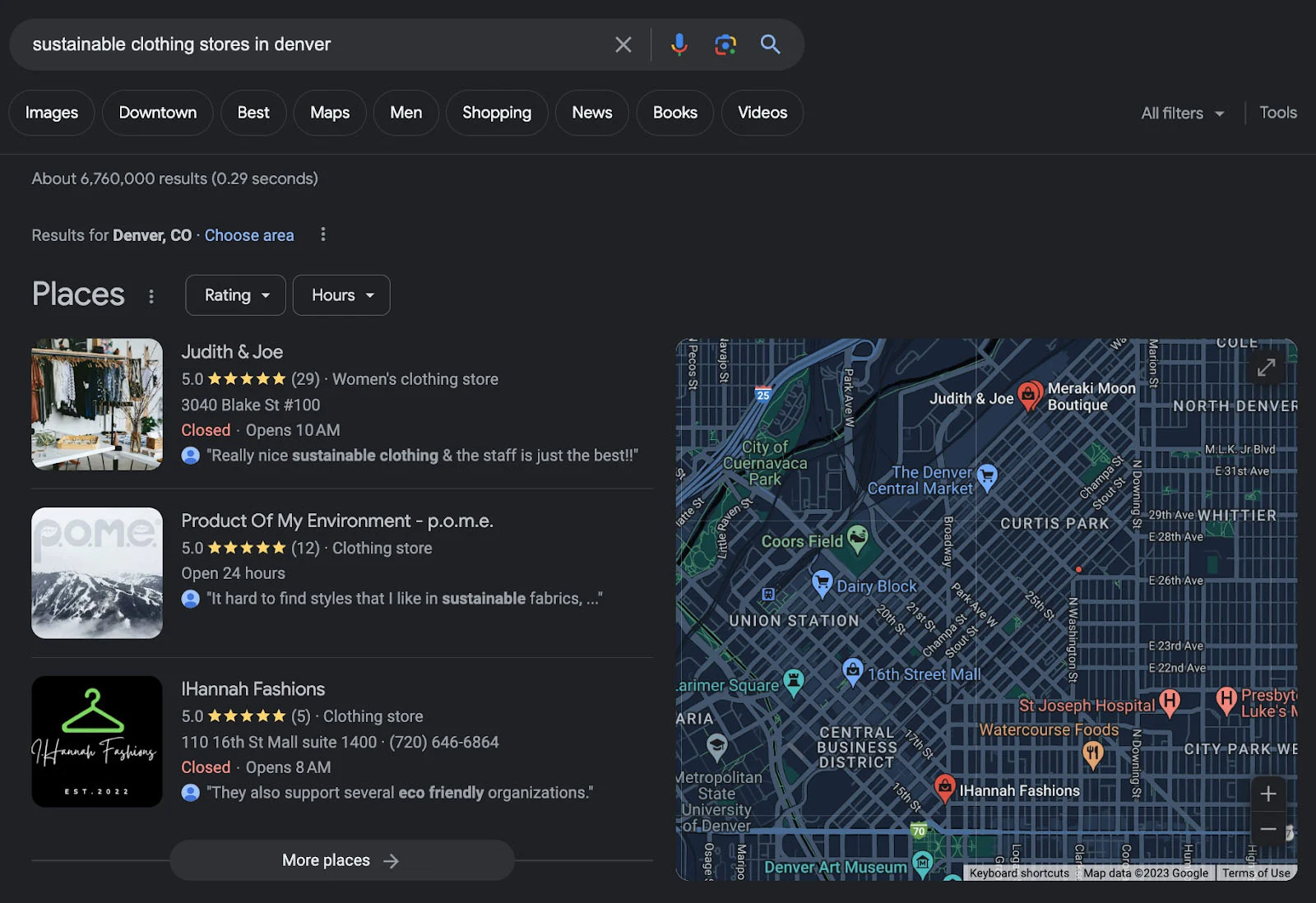Select the Judith & Joe map pin
The width and height of the screenshot is (1316, 903).
tap(1028, 396)
